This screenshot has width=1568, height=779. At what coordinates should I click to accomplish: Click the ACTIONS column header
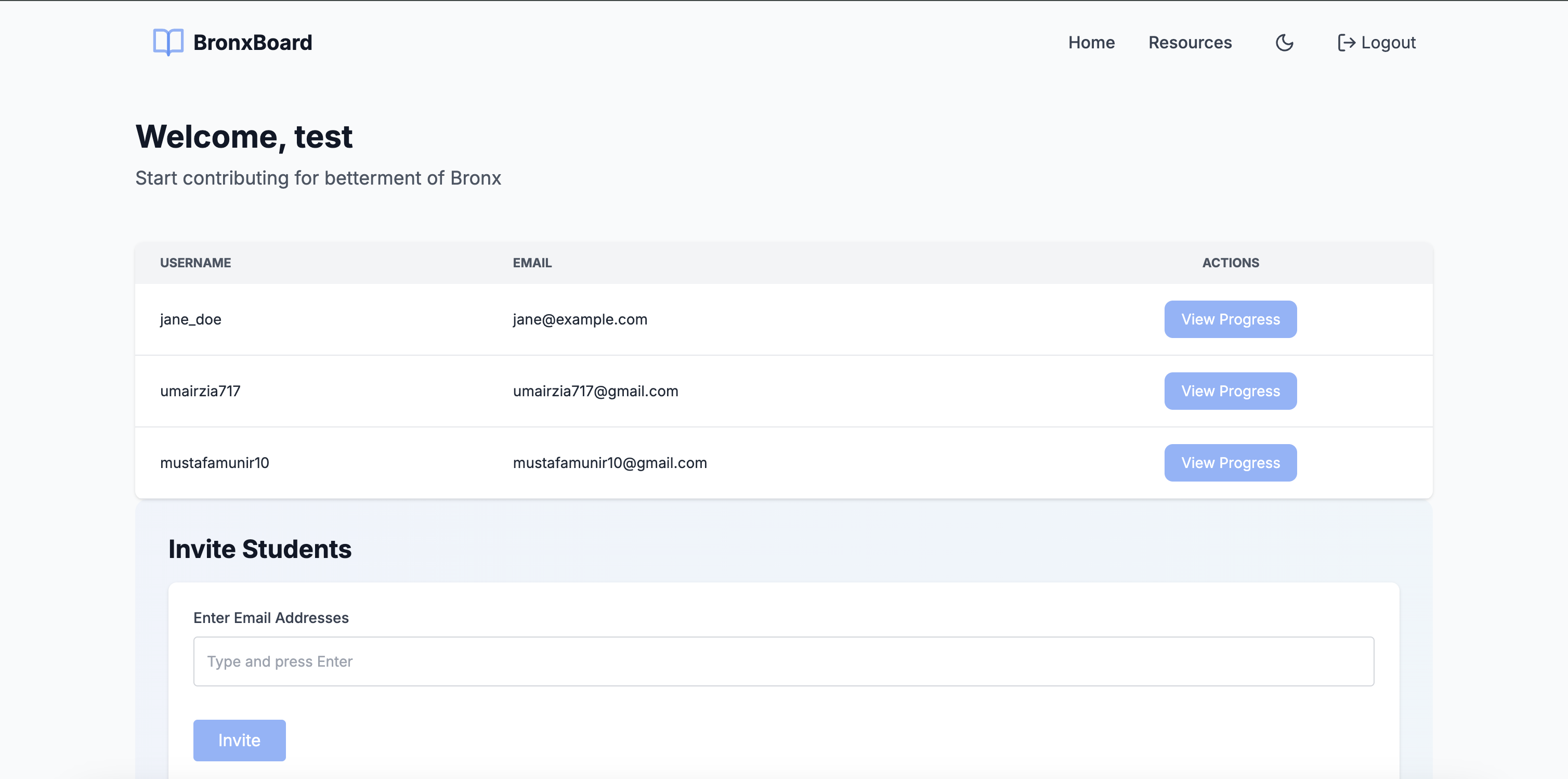click(x=1230, y=263)
